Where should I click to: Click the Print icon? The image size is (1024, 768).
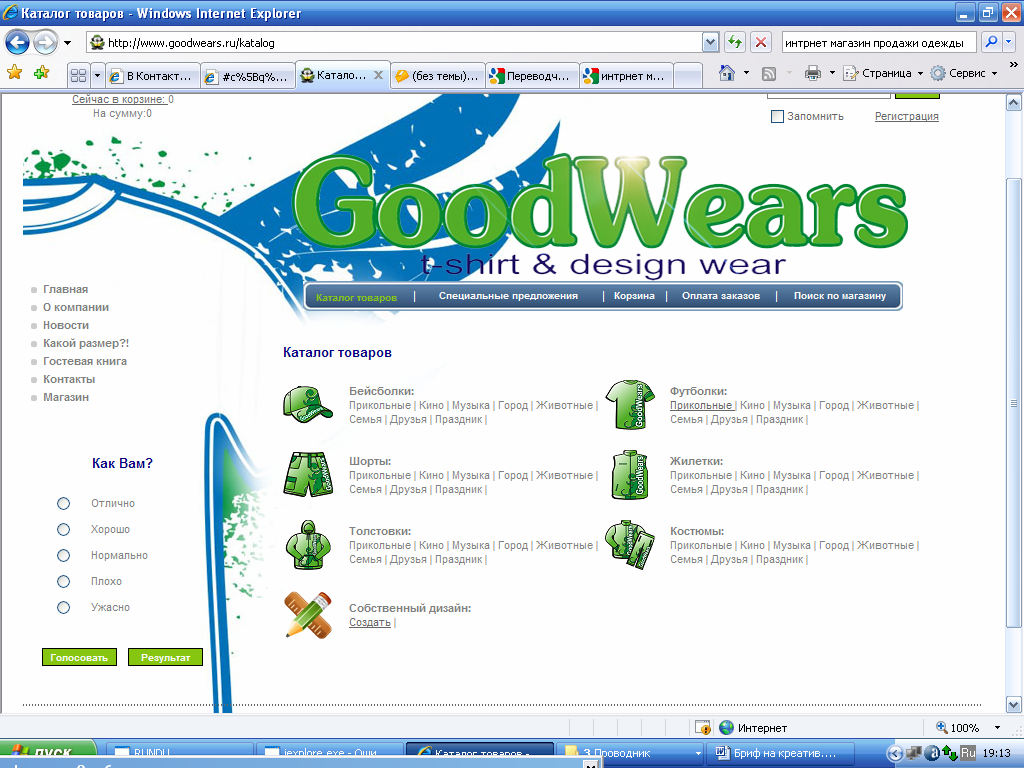[x=812, y=73]
